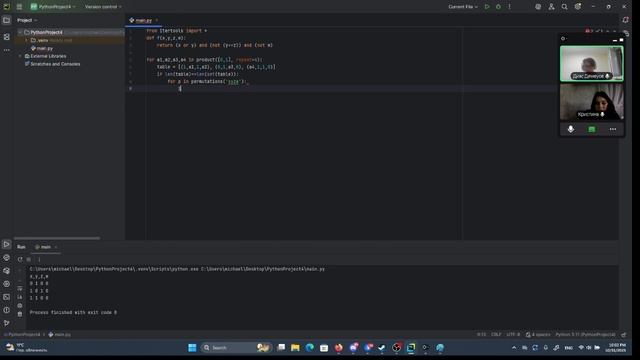Open the Project view options dropdown
Image resolution: width=640 pixels, height=360 pixels.
(x=27, y=20)
